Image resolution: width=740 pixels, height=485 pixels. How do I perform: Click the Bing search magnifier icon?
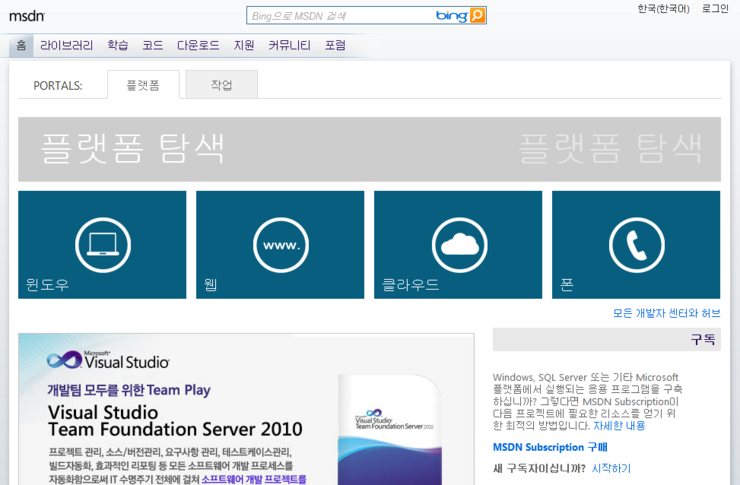(477, 15)
